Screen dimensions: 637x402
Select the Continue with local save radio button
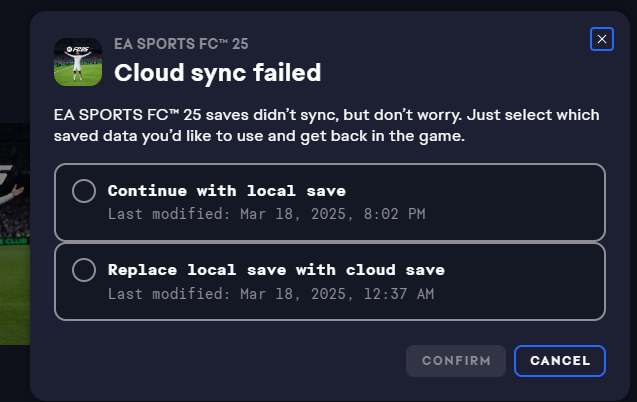(x=85, y=191)
